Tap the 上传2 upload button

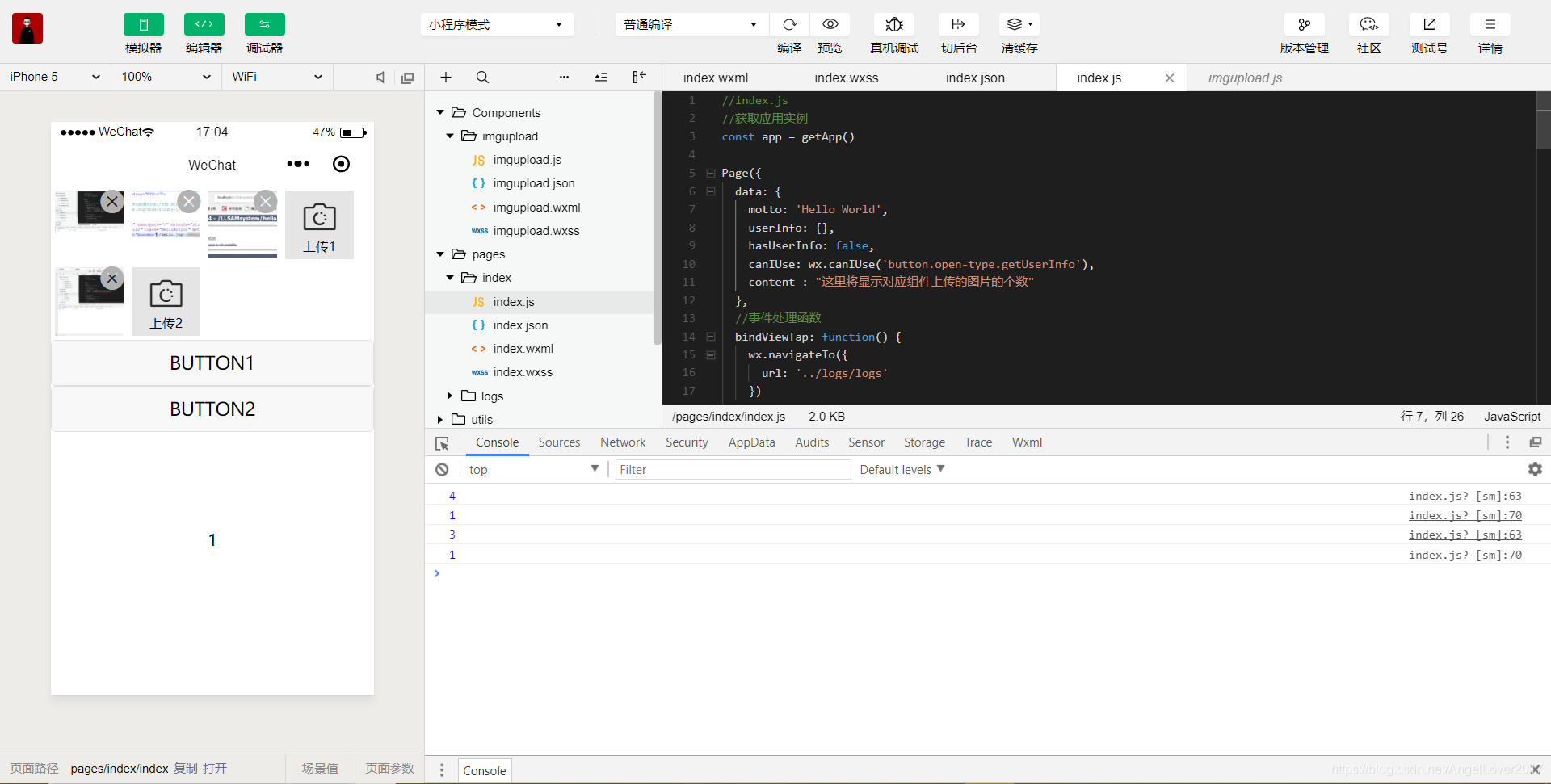[x=166, y=301]
